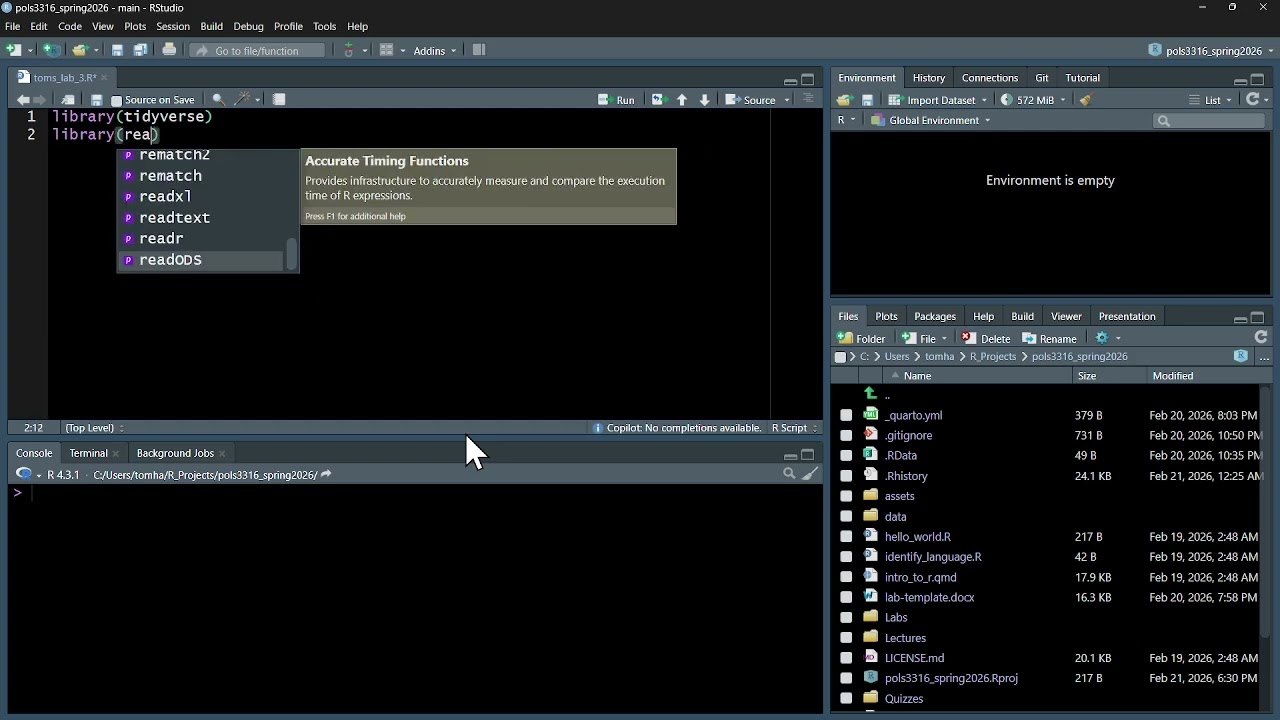1280x720 pixels.
Task: Create a new project with toolbar icon
Action: [x=51, y=50]
